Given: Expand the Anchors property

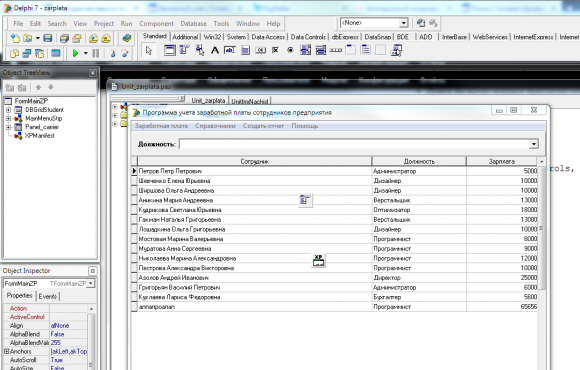Looking at the screenshot, I should (6, 351).
